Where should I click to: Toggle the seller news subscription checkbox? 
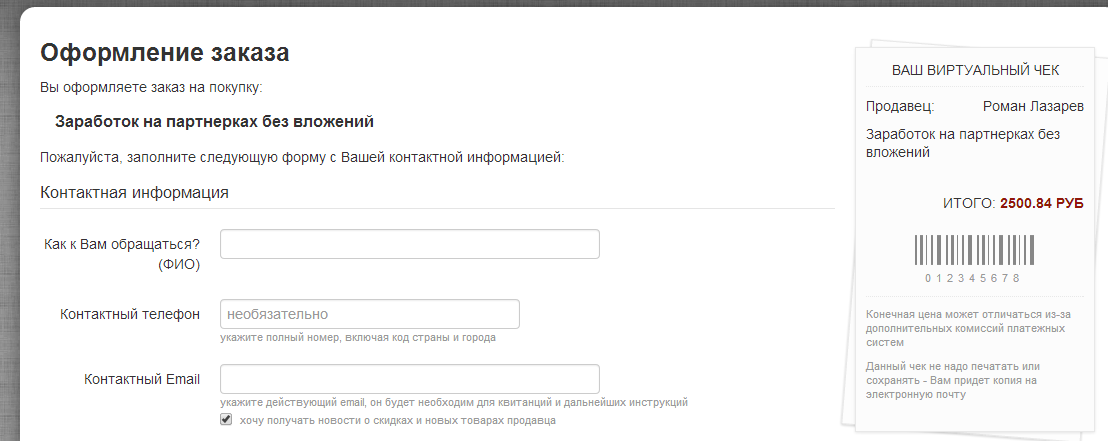click(x=226, y=420)
